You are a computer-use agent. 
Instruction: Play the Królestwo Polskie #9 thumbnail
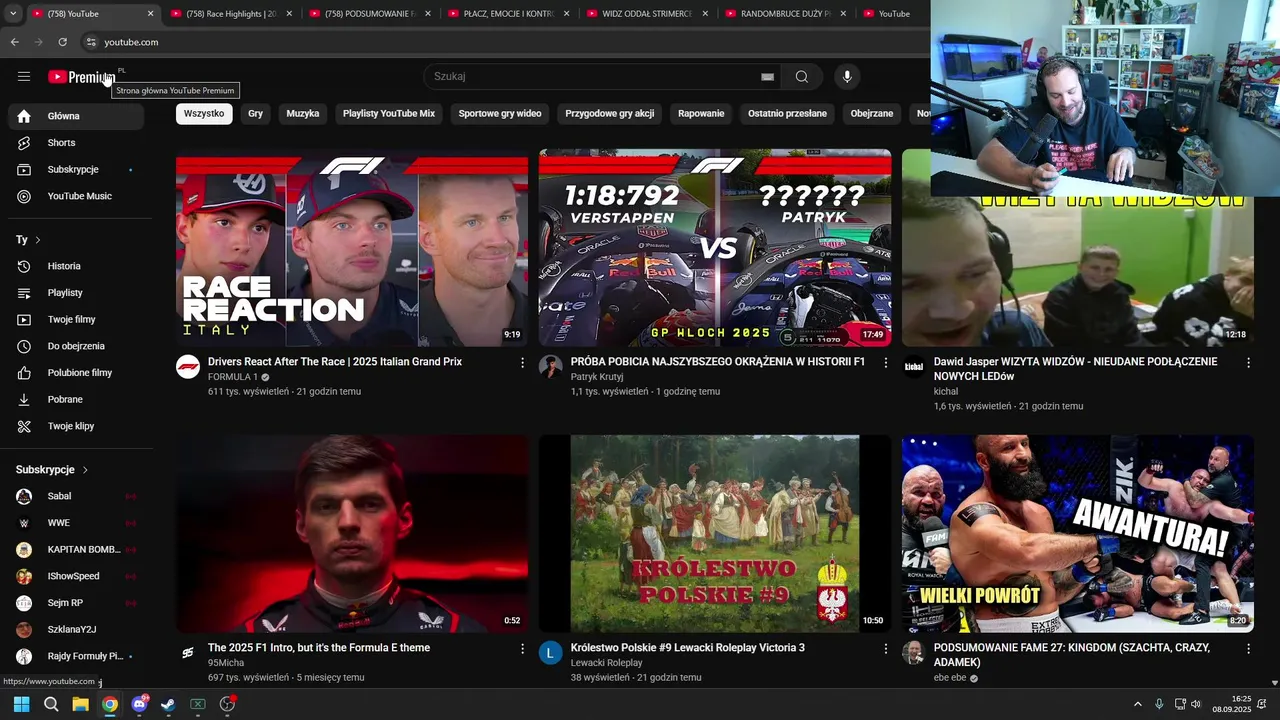click(715, 534)
